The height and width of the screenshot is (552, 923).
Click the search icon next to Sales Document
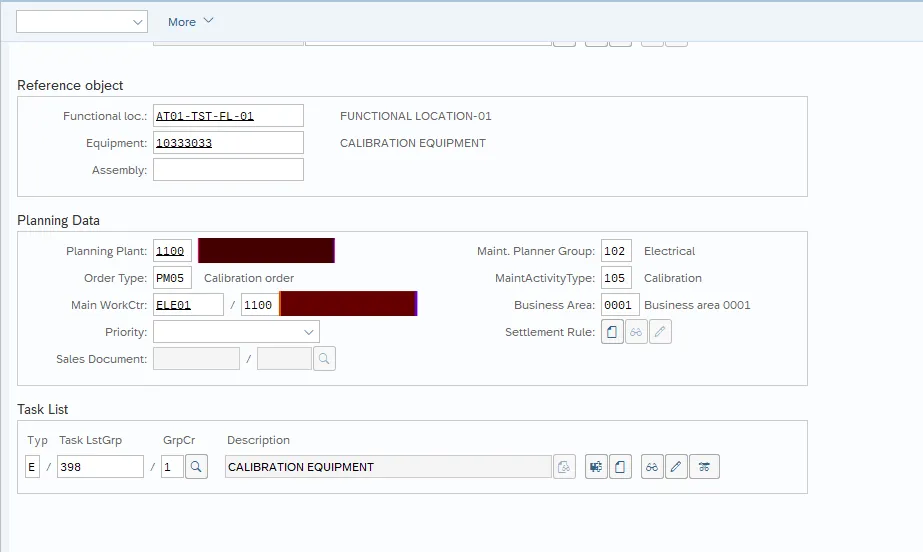point(324,359)
